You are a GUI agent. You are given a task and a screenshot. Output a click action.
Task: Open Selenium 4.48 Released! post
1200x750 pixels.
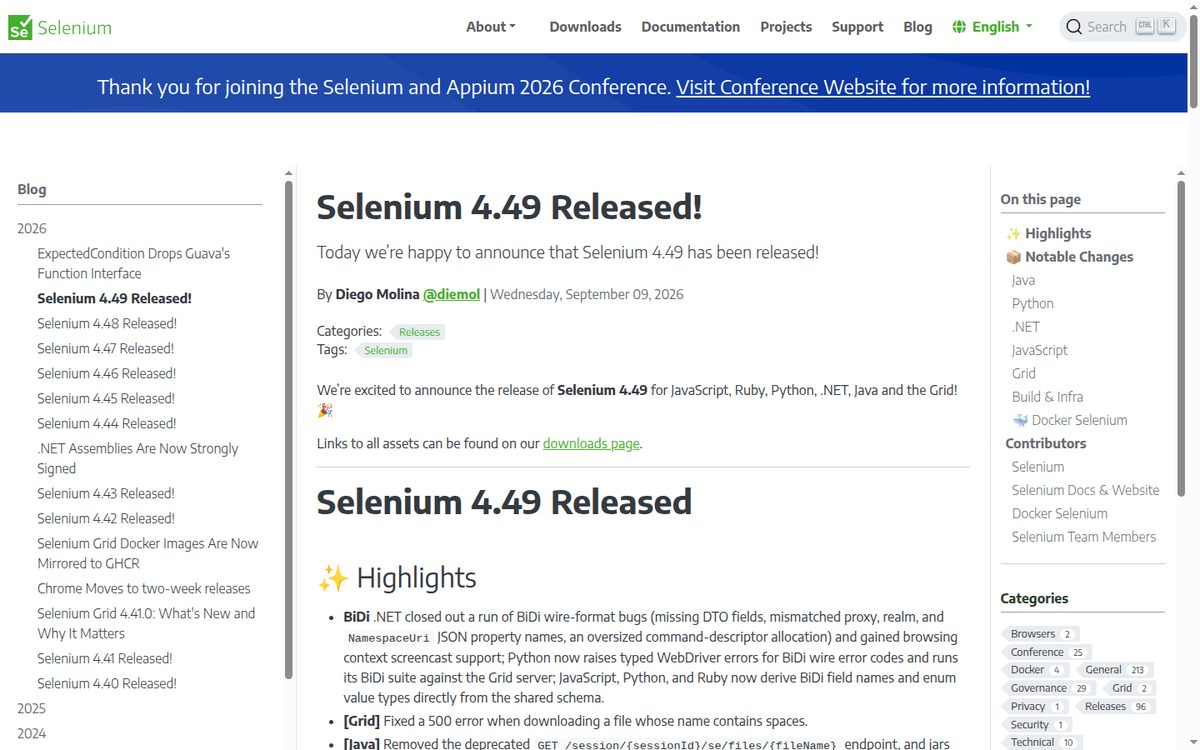(107, 323)
